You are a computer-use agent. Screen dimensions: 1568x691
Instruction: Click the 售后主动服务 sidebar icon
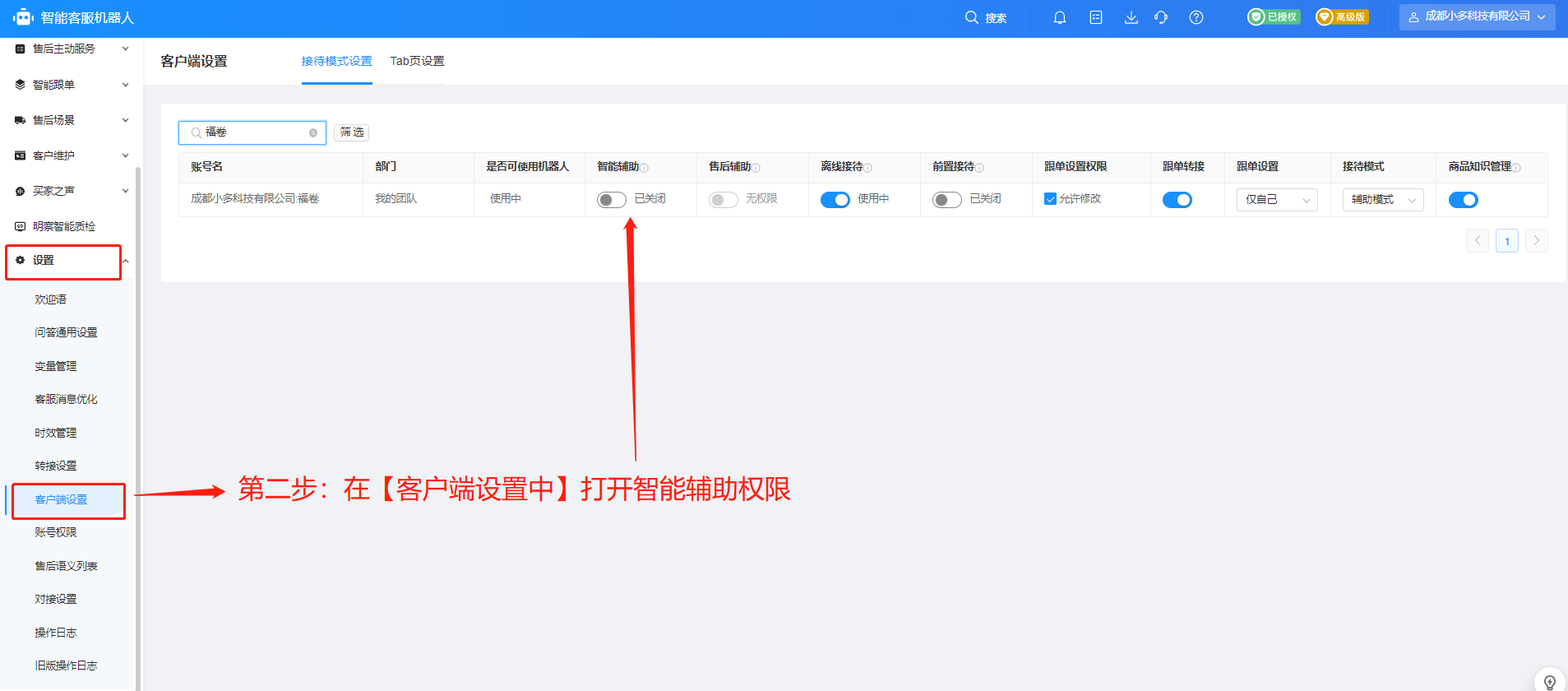click(x=21, y=49)
